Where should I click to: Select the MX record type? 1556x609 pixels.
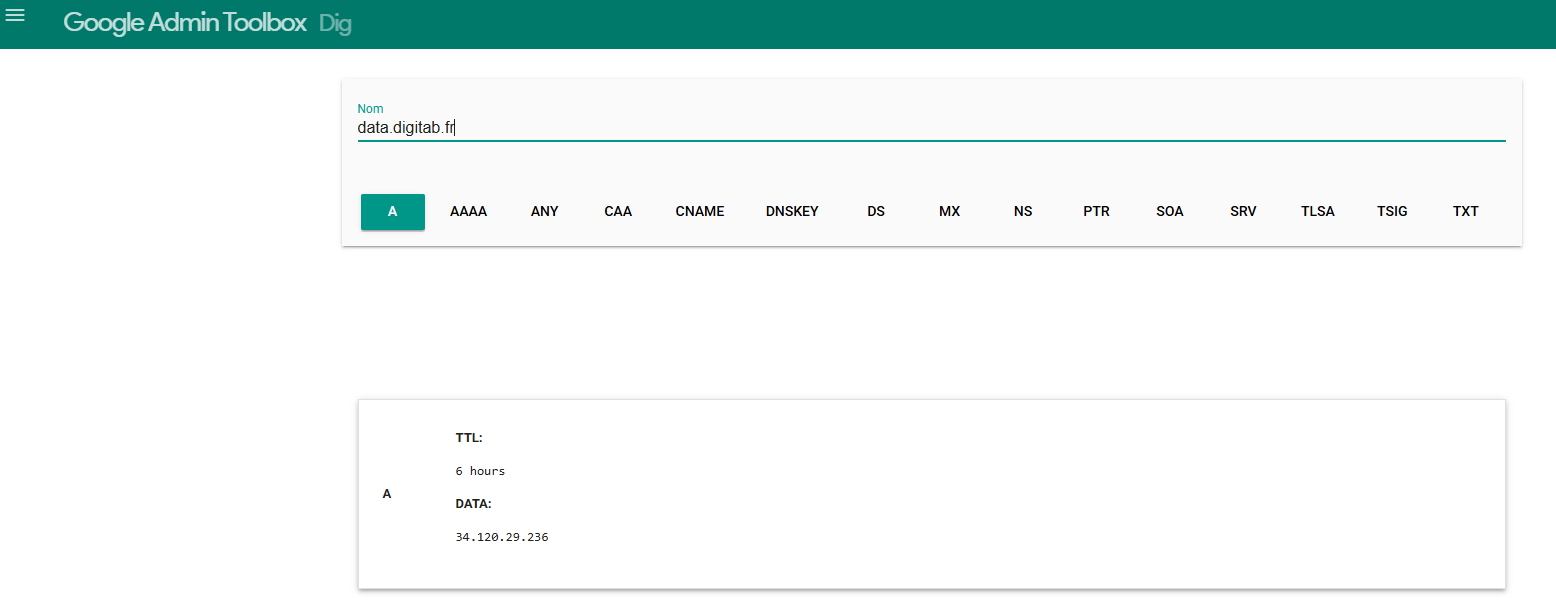click(x=950, y=212)
